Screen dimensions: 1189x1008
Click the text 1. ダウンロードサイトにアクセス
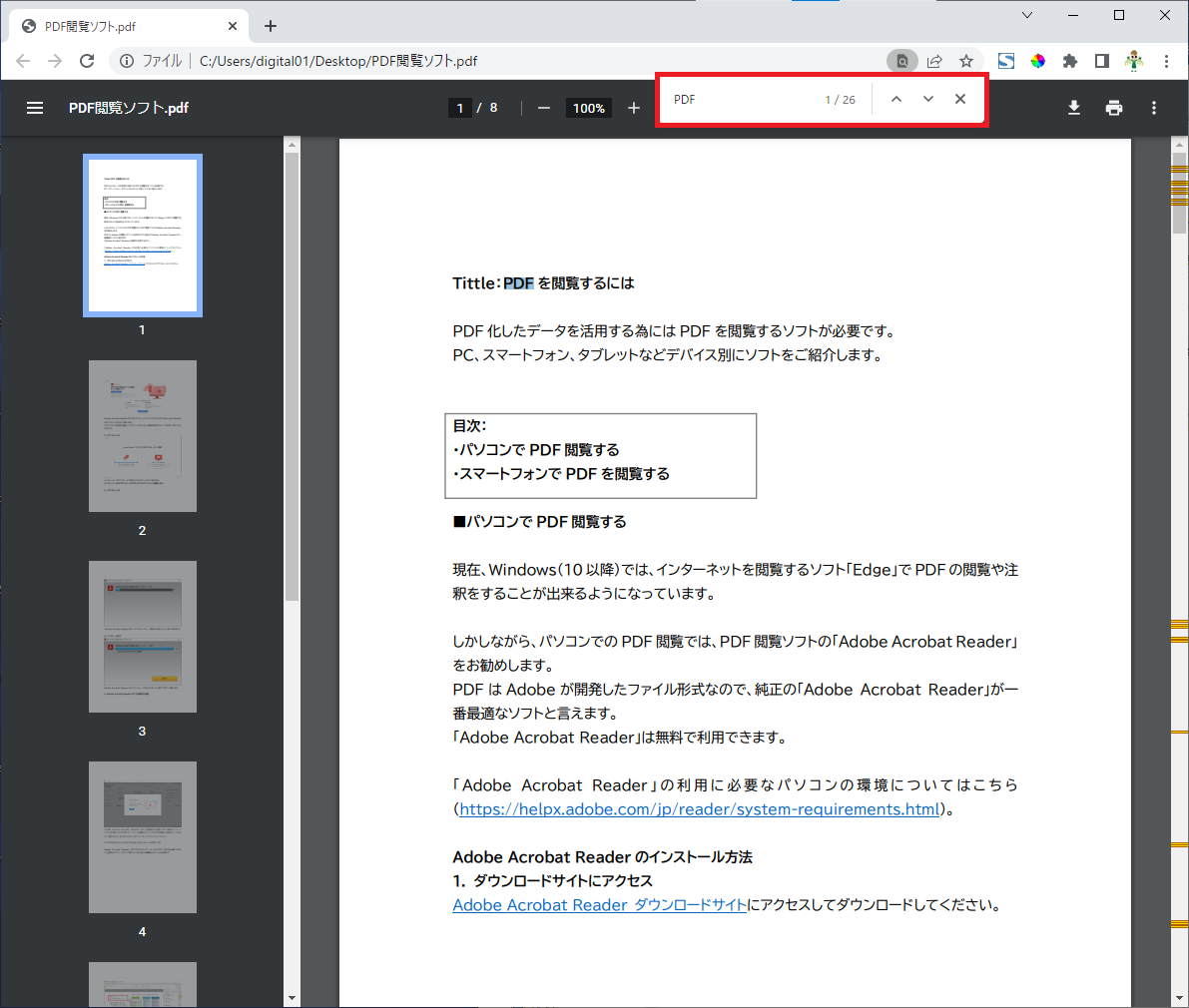tap(552, 881)
